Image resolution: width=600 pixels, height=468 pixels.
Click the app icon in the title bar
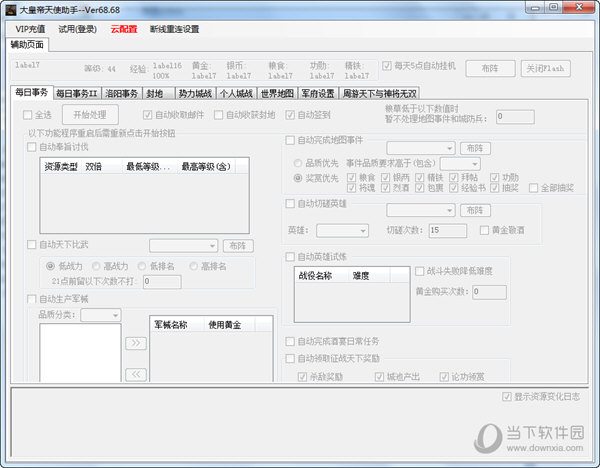pos(11,10)
